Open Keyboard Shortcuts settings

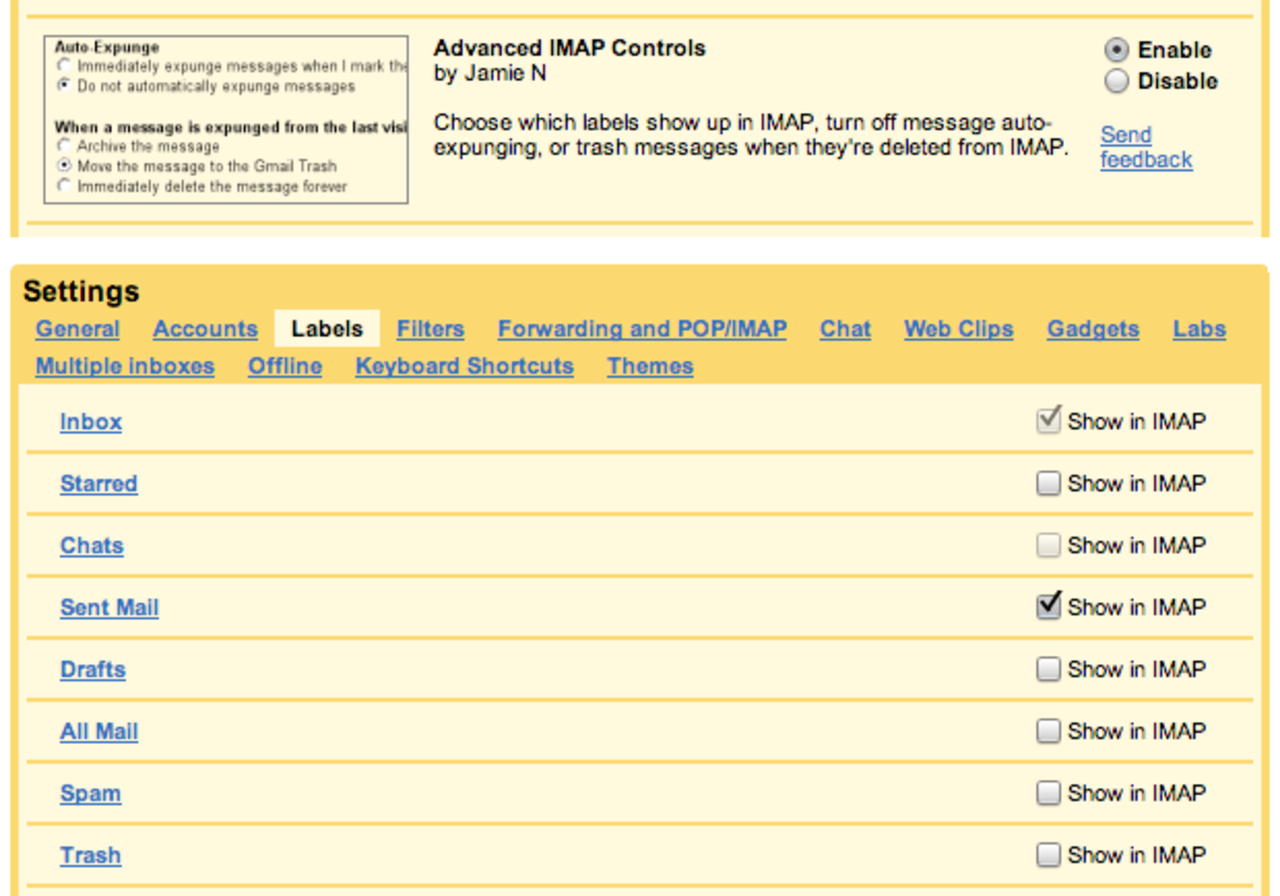464,366
